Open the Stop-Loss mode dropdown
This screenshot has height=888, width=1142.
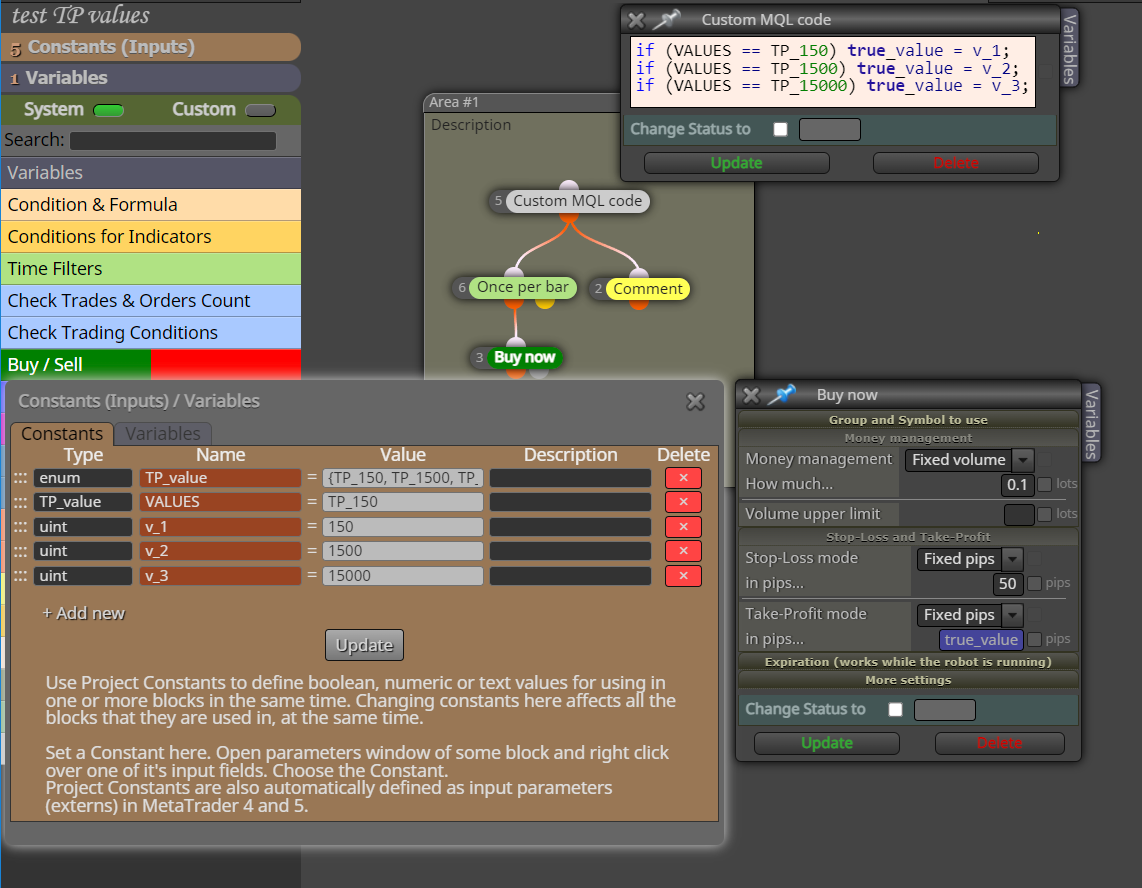click(970, 559)
